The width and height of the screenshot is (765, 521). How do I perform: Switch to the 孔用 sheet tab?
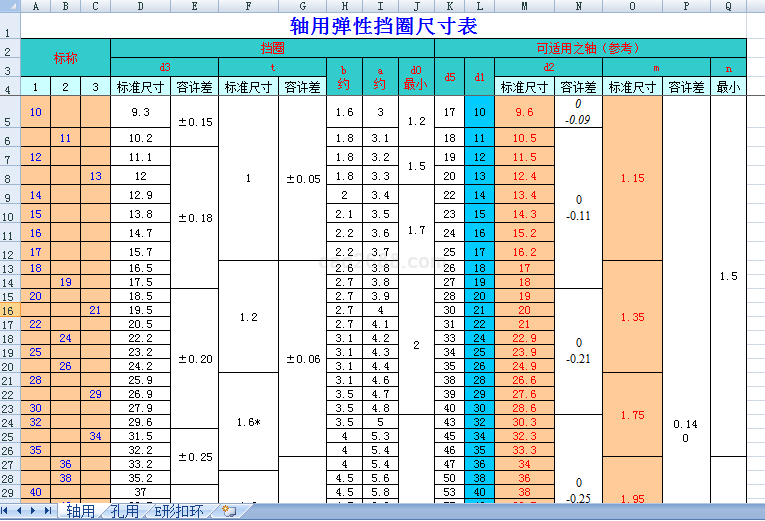(125, 511)
